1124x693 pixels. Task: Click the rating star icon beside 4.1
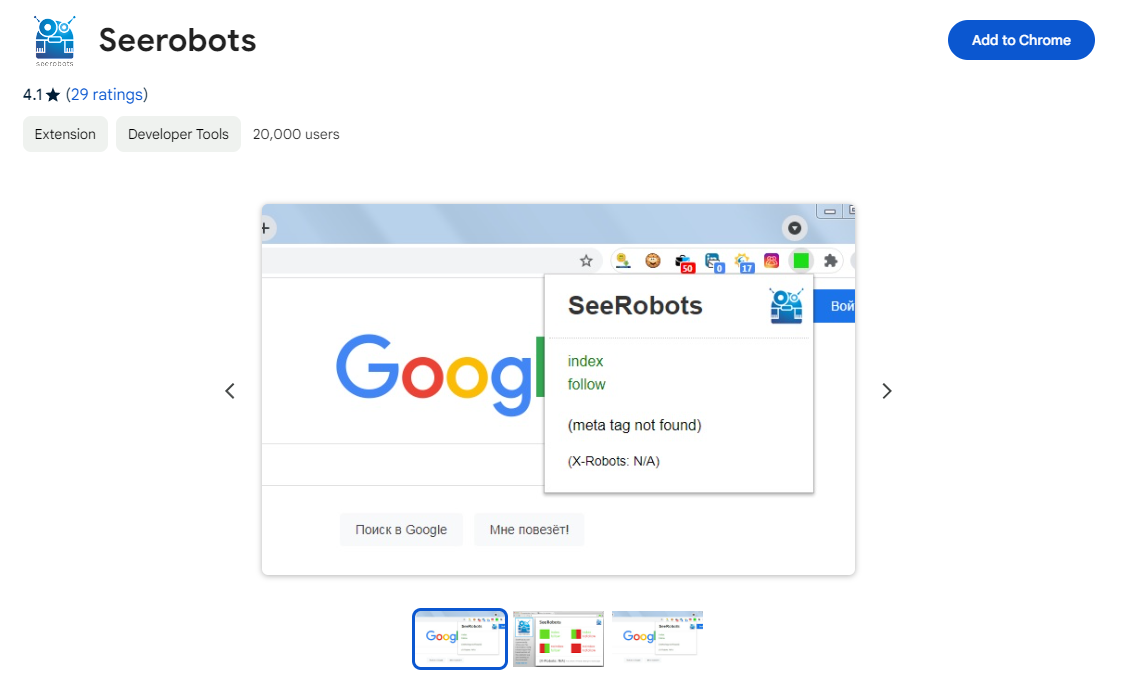[x=53, y=95]
